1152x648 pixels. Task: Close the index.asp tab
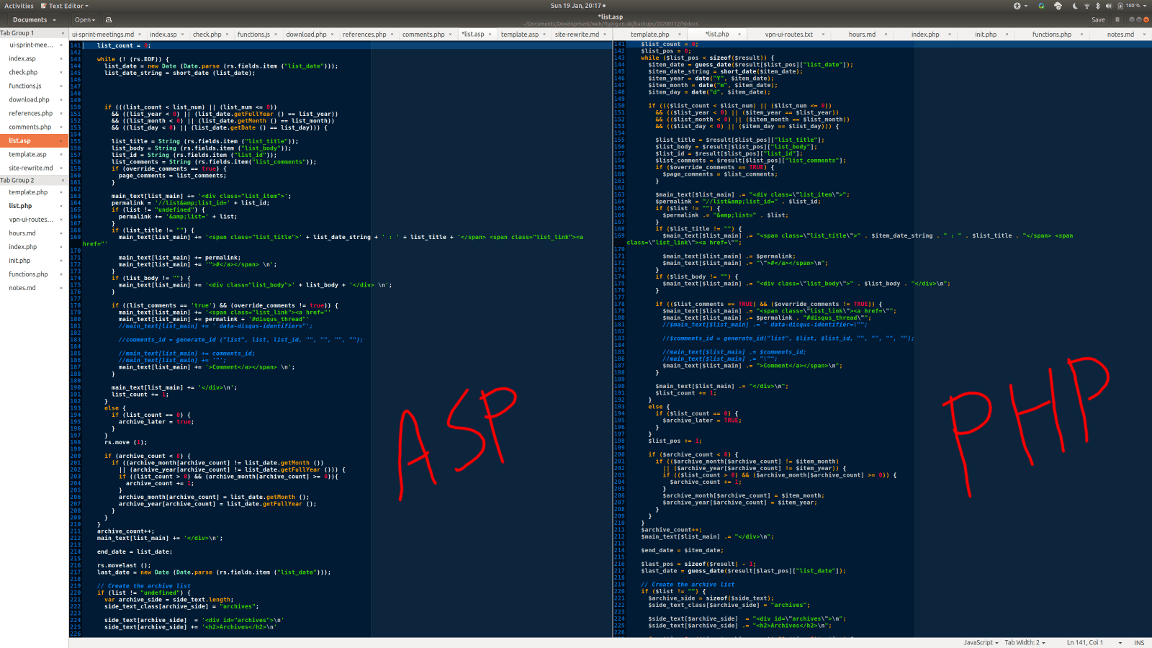pyautogui.click(x=184, y=35)
